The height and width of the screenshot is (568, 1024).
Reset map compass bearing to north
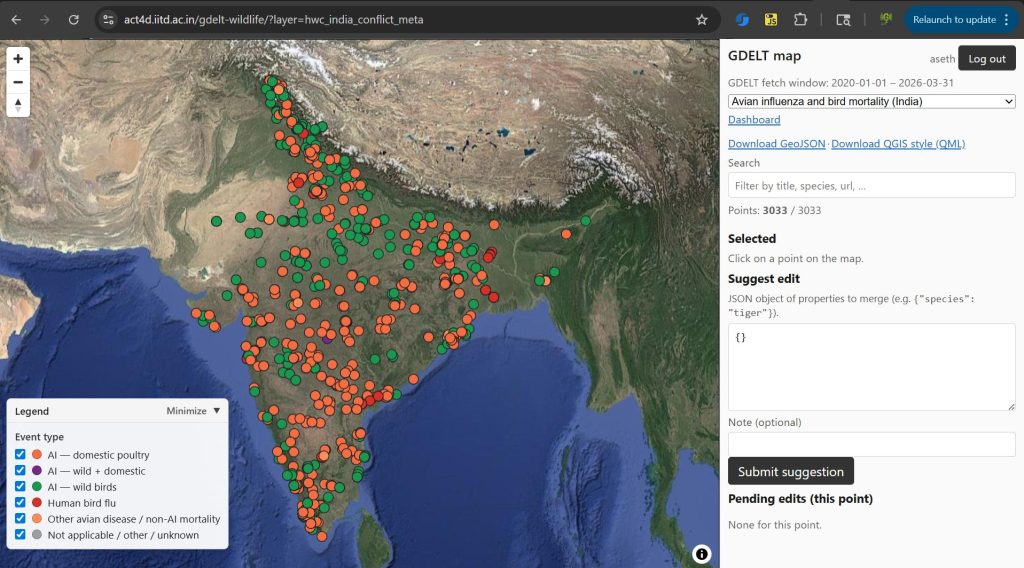(x=18, y=104)
